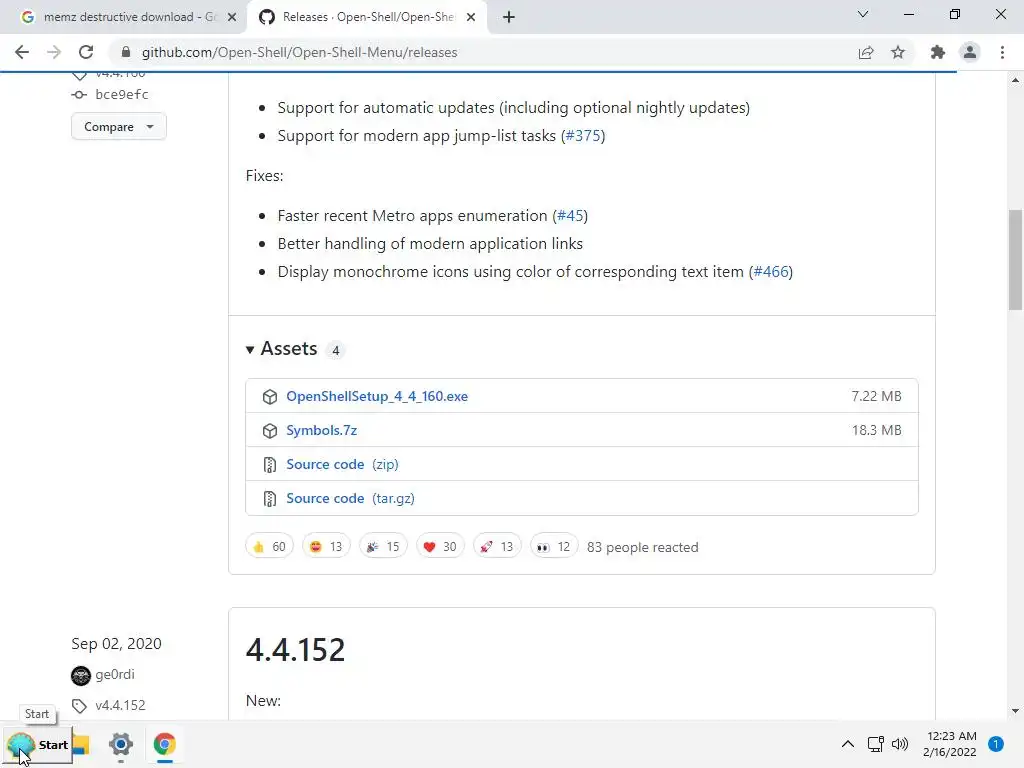Share this page using the share icon

point(866,52)
